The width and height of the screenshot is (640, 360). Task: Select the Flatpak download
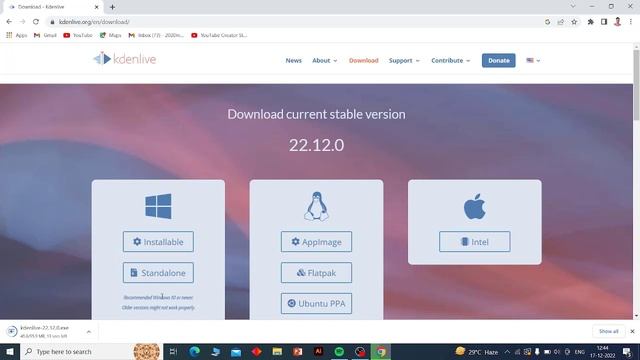[x=316, y=273]
